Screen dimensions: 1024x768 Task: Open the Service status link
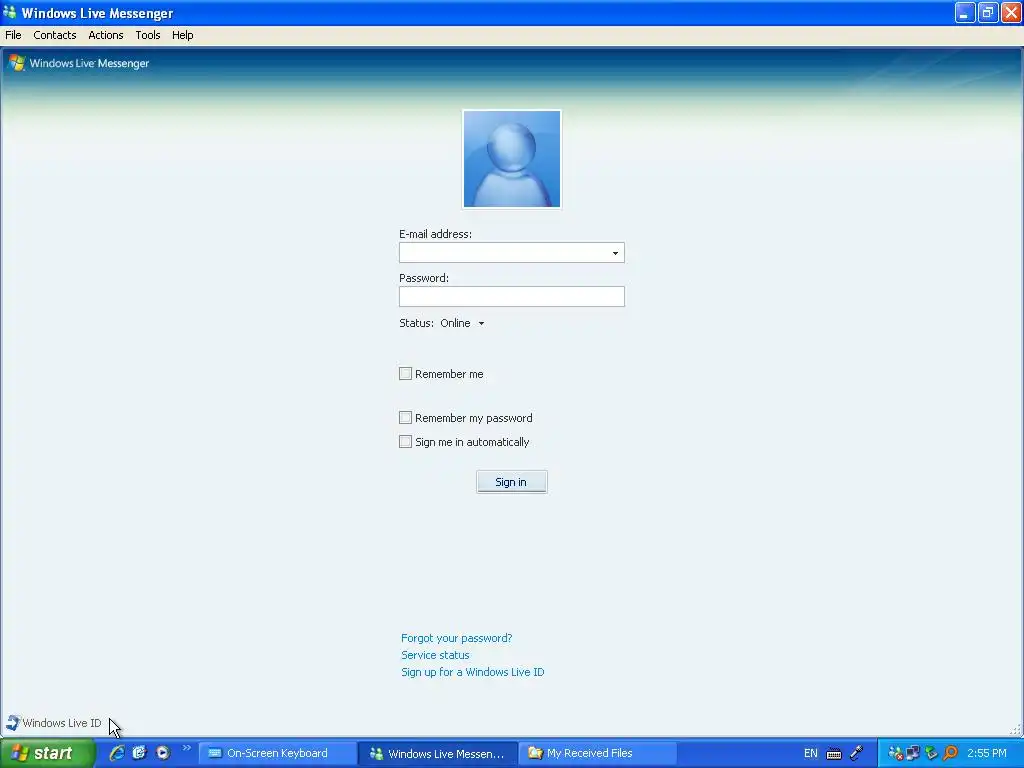[x=435, y=655]
